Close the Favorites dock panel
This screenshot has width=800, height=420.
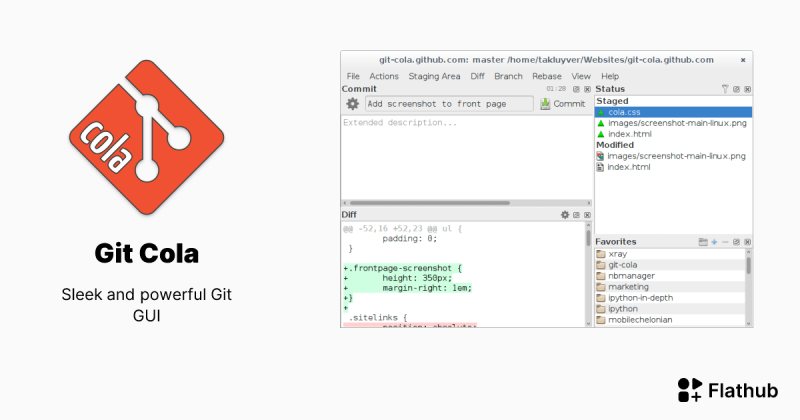click(747, 242)
